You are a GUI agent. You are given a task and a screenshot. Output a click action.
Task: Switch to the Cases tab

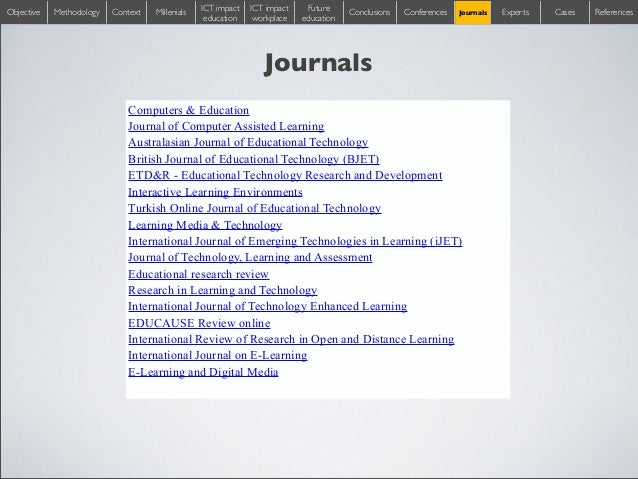tap(565, 12)
